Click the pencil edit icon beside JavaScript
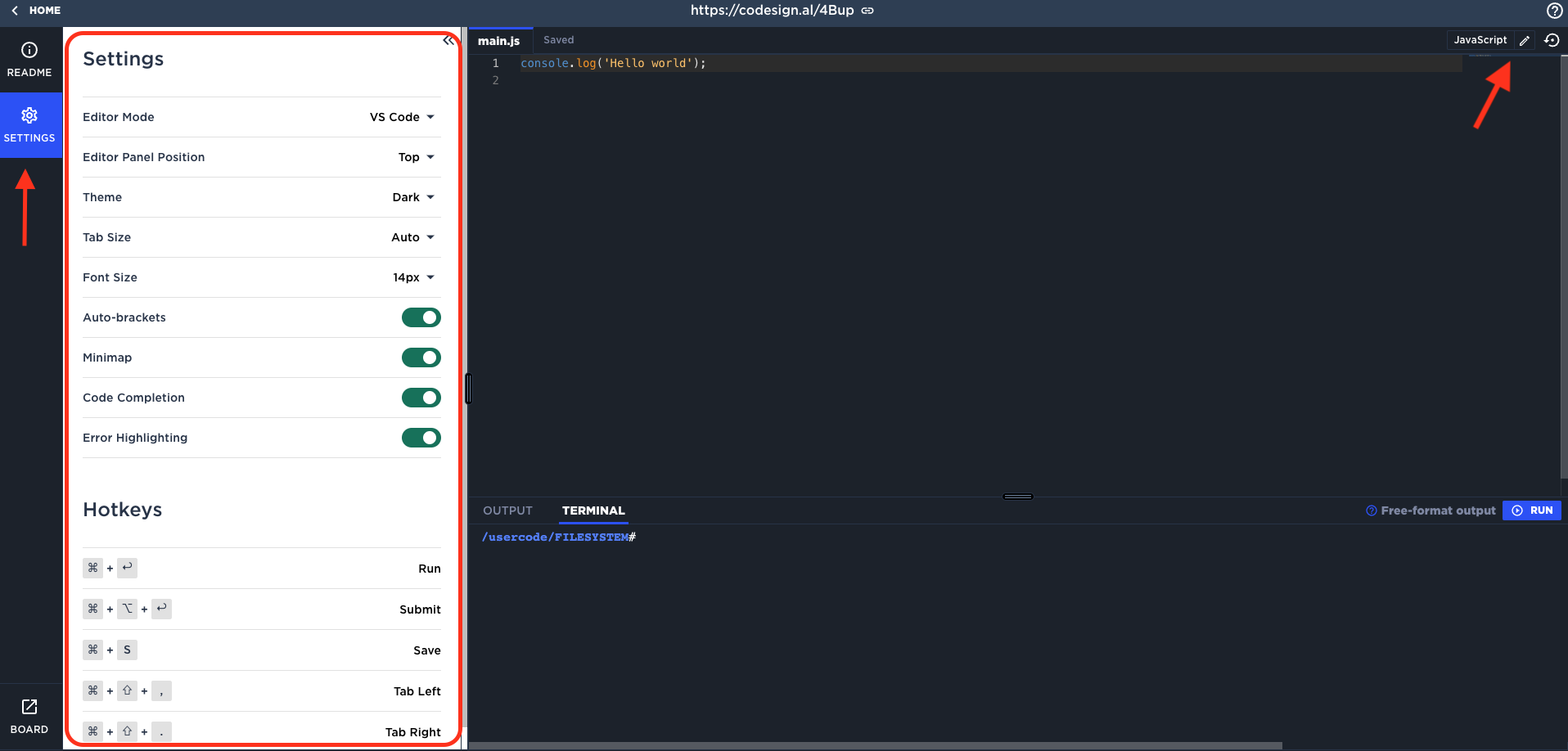The image size is (1568, 751). click(1525, 40)
